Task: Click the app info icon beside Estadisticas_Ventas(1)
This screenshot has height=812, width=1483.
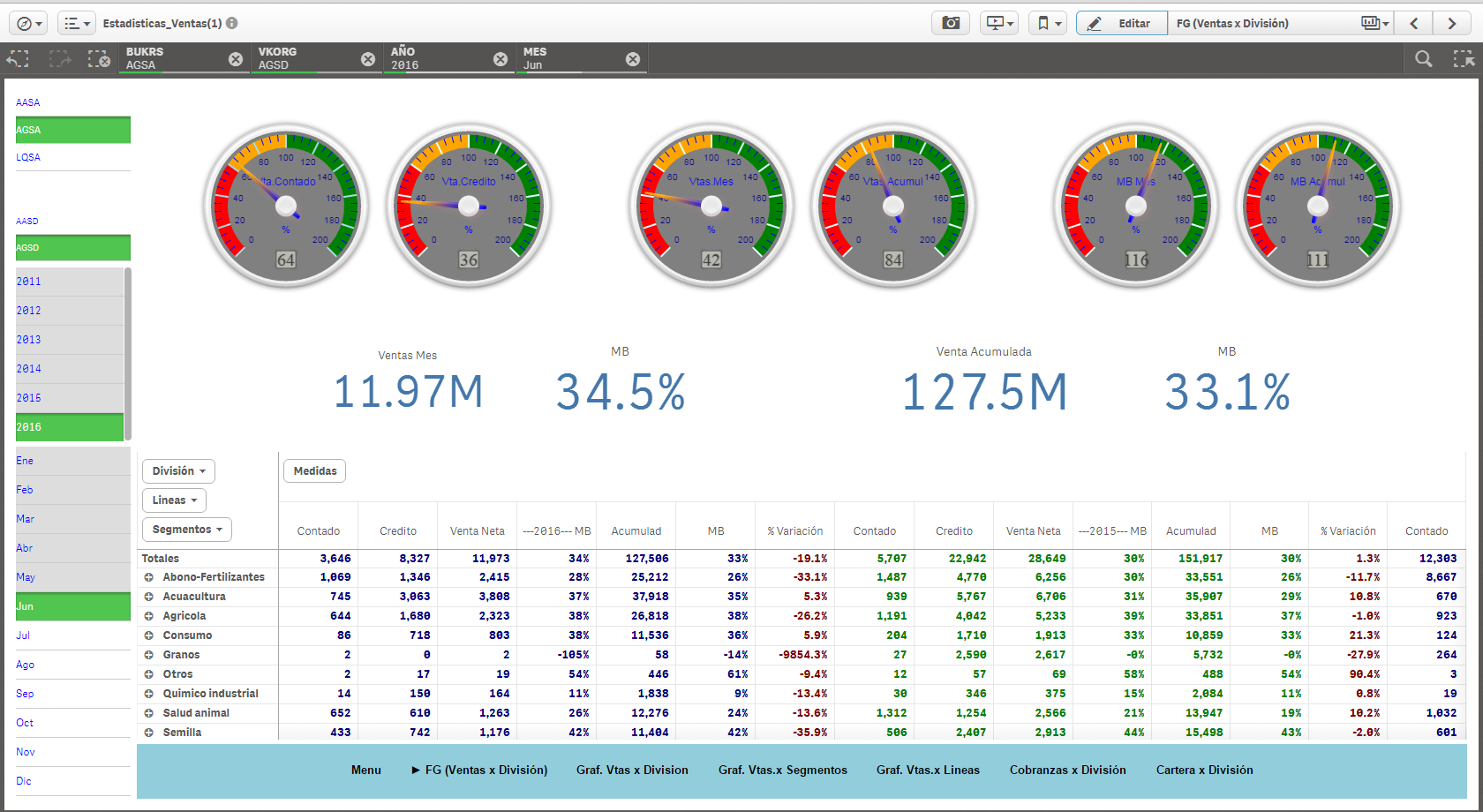Action: coord(232,23)
